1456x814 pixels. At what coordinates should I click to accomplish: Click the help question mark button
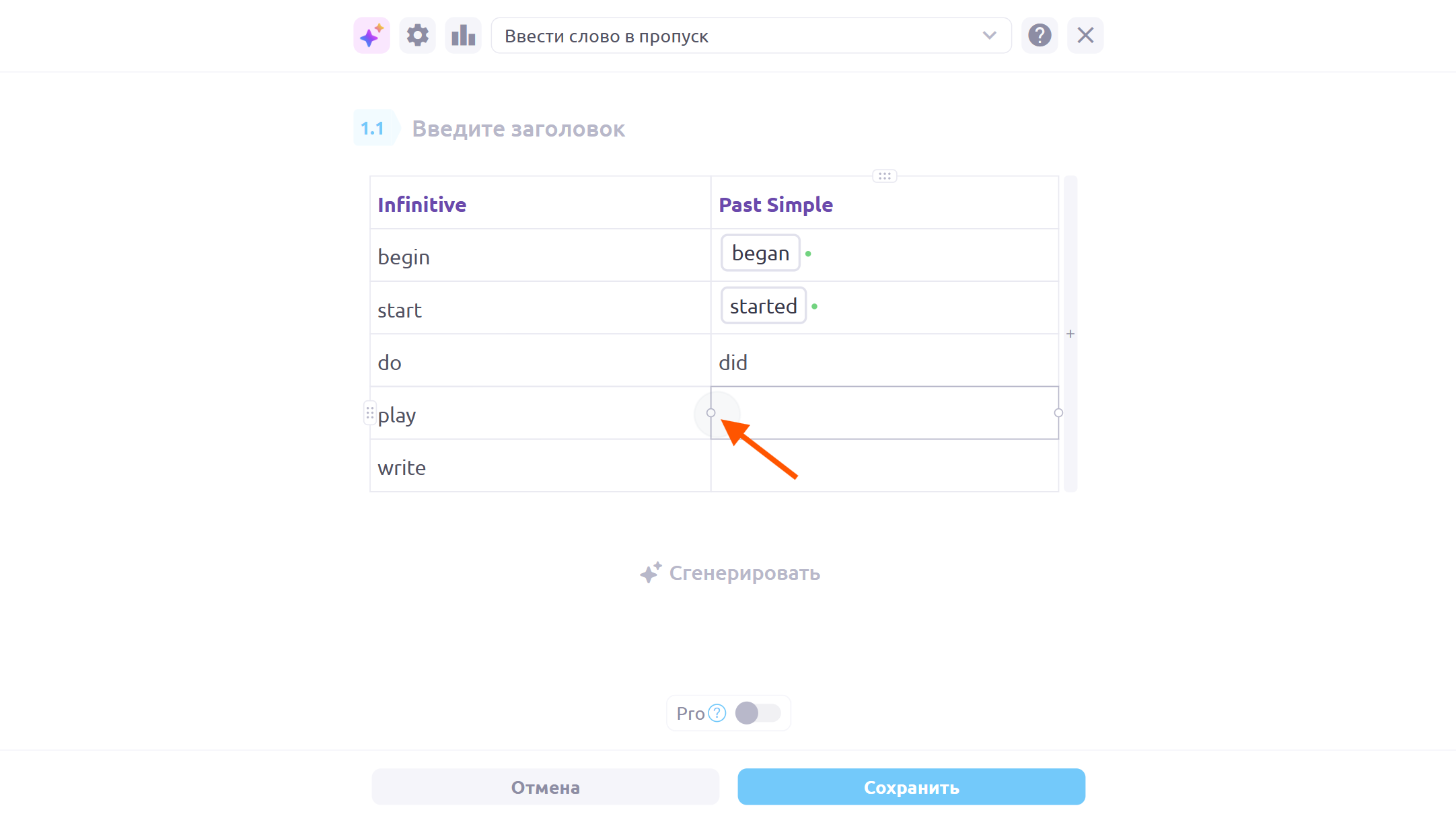[1040, 36]
